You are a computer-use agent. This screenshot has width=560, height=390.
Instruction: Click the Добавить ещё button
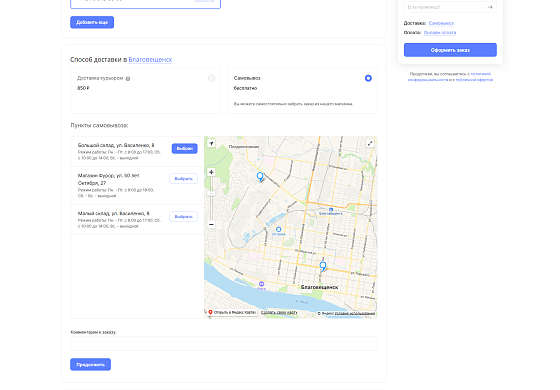(x=92, y=22)
